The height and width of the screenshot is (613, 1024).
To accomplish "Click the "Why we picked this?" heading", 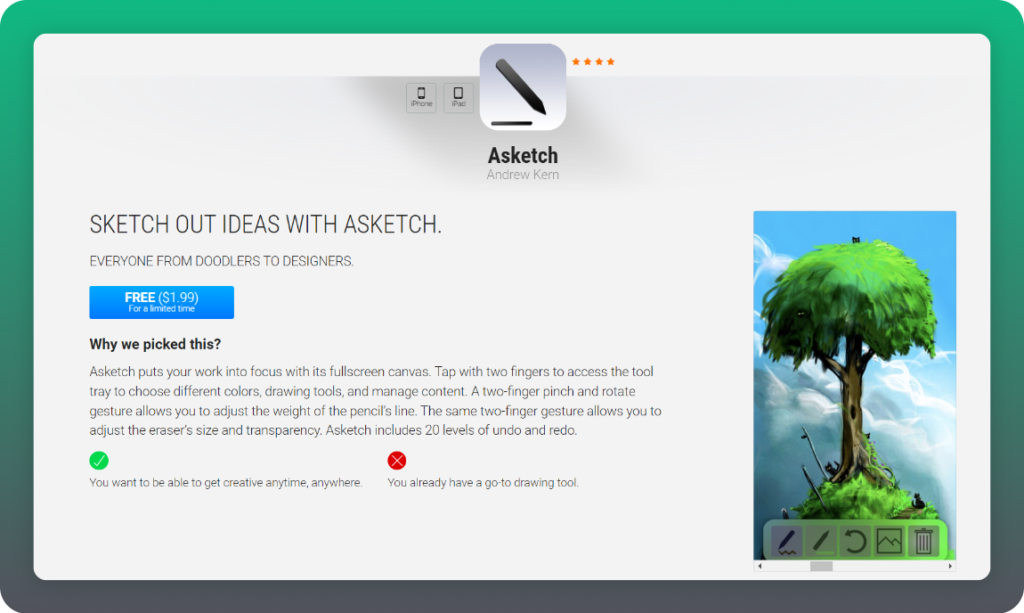I will 155,344.
